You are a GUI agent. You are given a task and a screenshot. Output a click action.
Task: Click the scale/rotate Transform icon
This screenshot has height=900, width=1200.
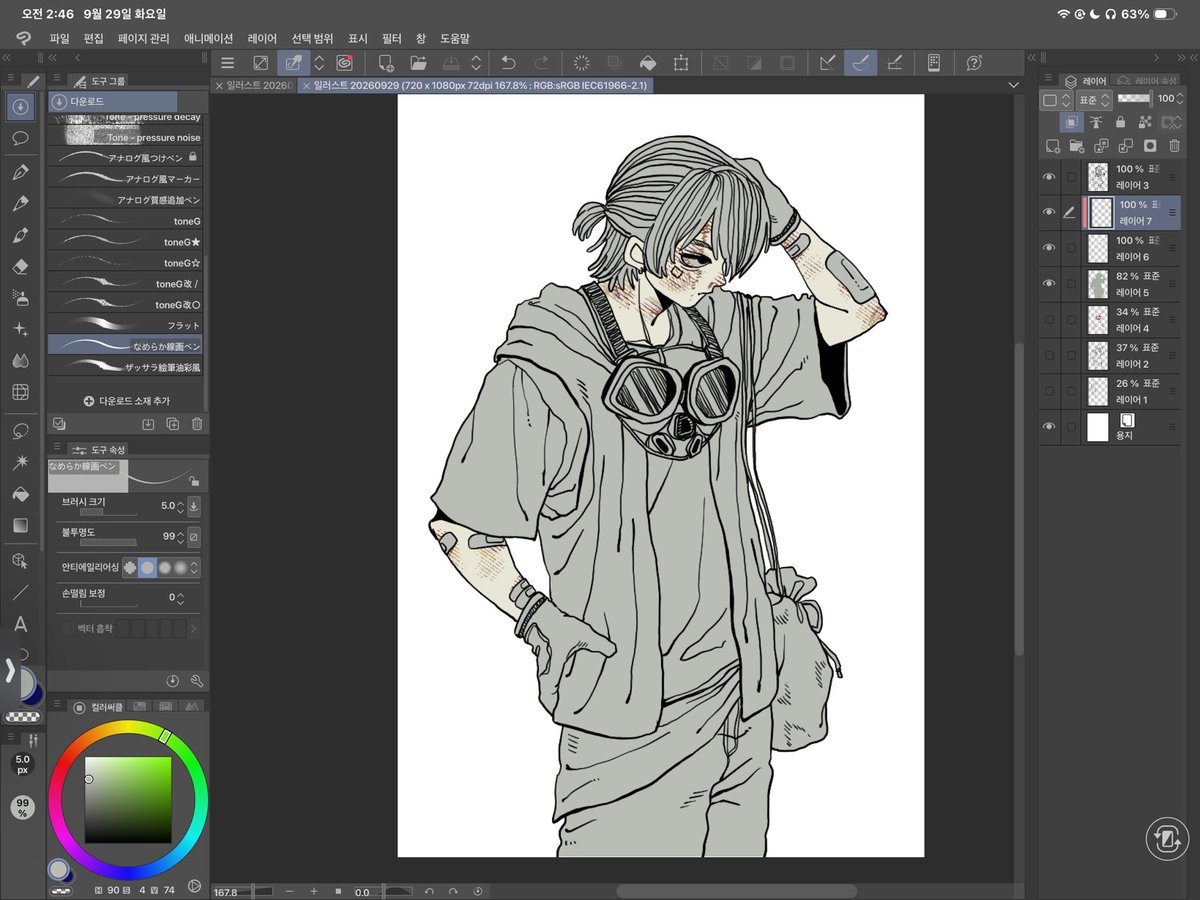pos(681,63)
